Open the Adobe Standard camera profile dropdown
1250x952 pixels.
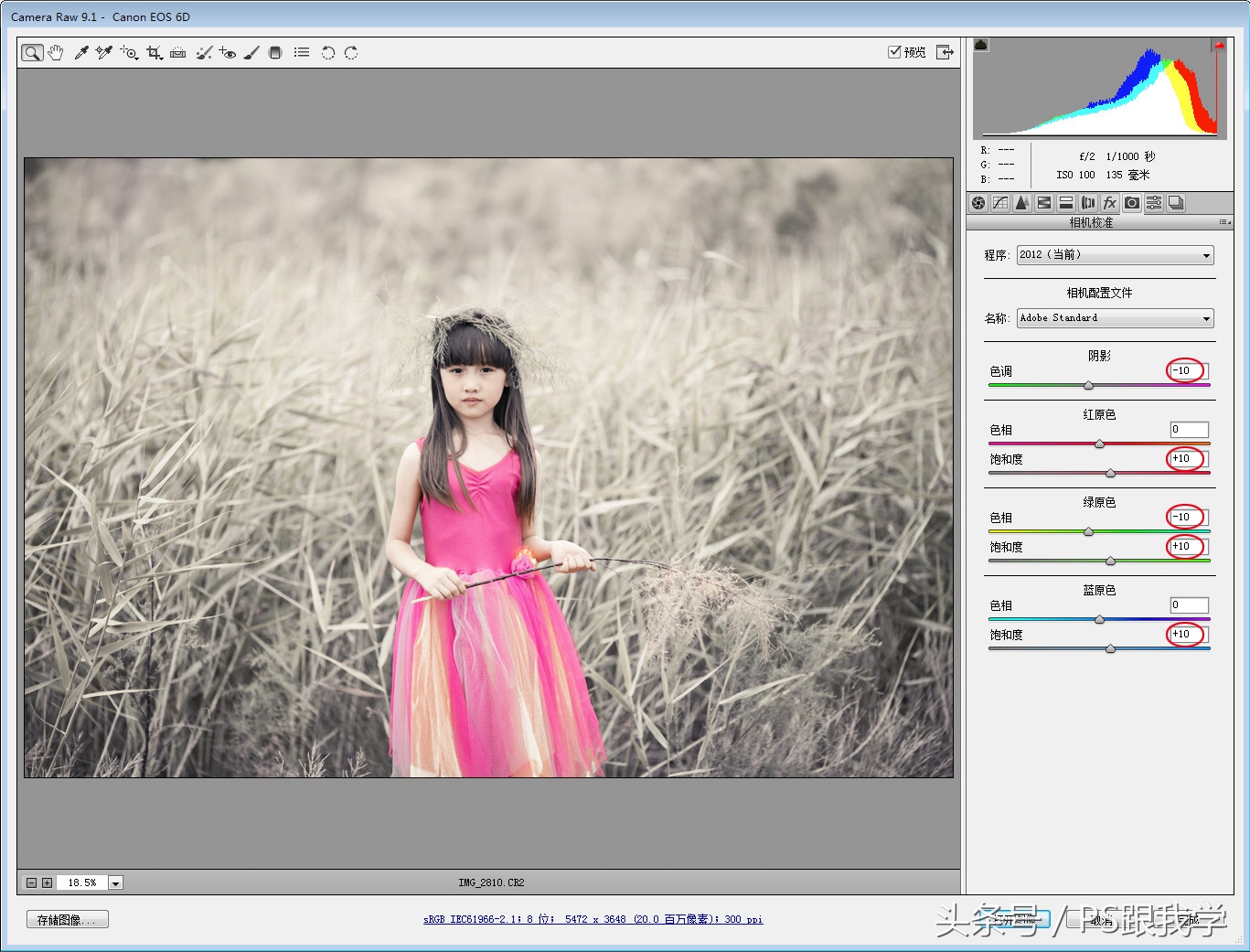click(x=1115, y=318)
